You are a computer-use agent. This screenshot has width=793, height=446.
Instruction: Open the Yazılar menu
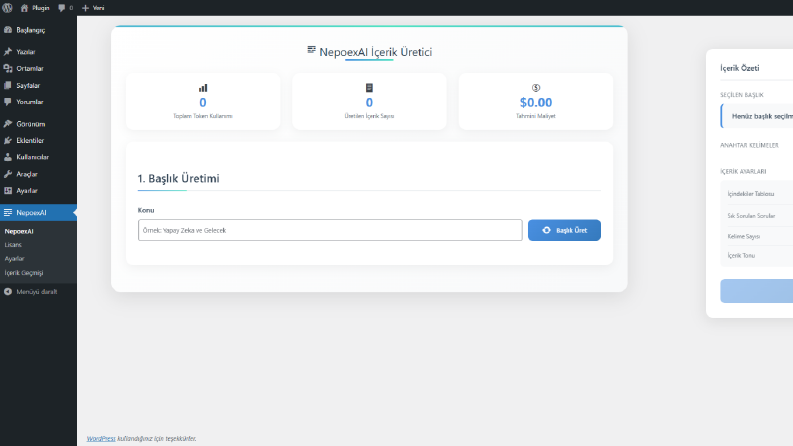point(38,52)
